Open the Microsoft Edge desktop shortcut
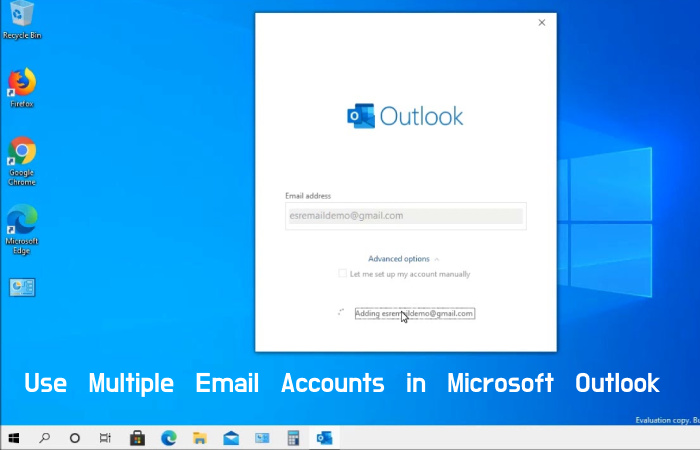 pyautogui.click(x=21, y=229)
